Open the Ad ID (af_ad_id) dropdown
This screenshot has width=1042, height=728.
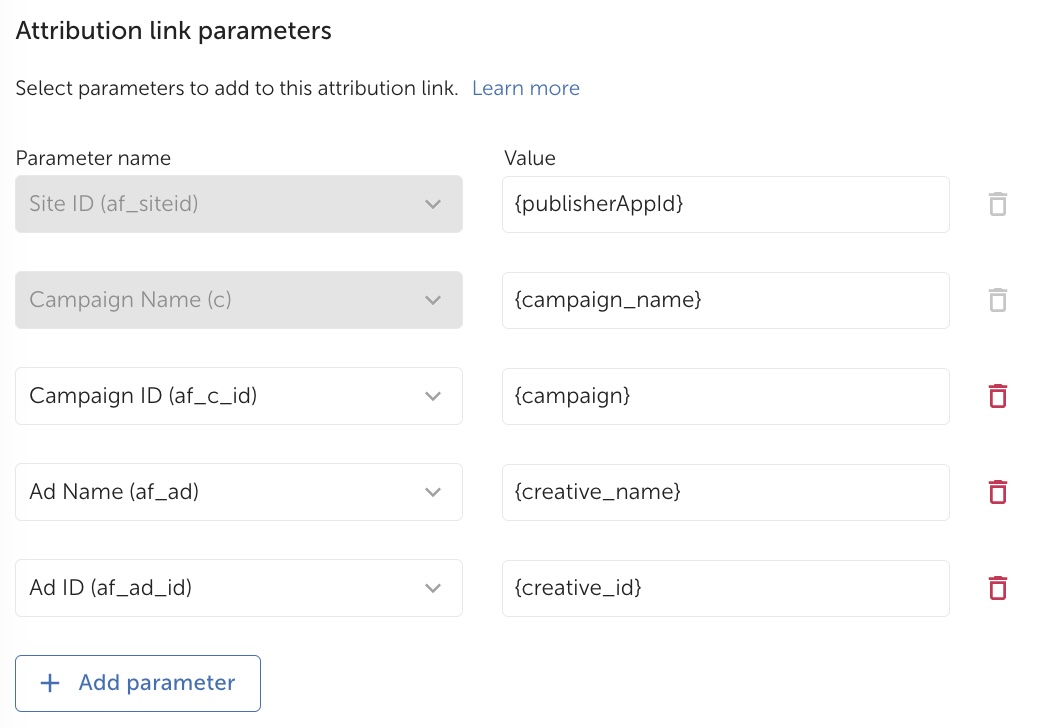[x=238, y=588]
